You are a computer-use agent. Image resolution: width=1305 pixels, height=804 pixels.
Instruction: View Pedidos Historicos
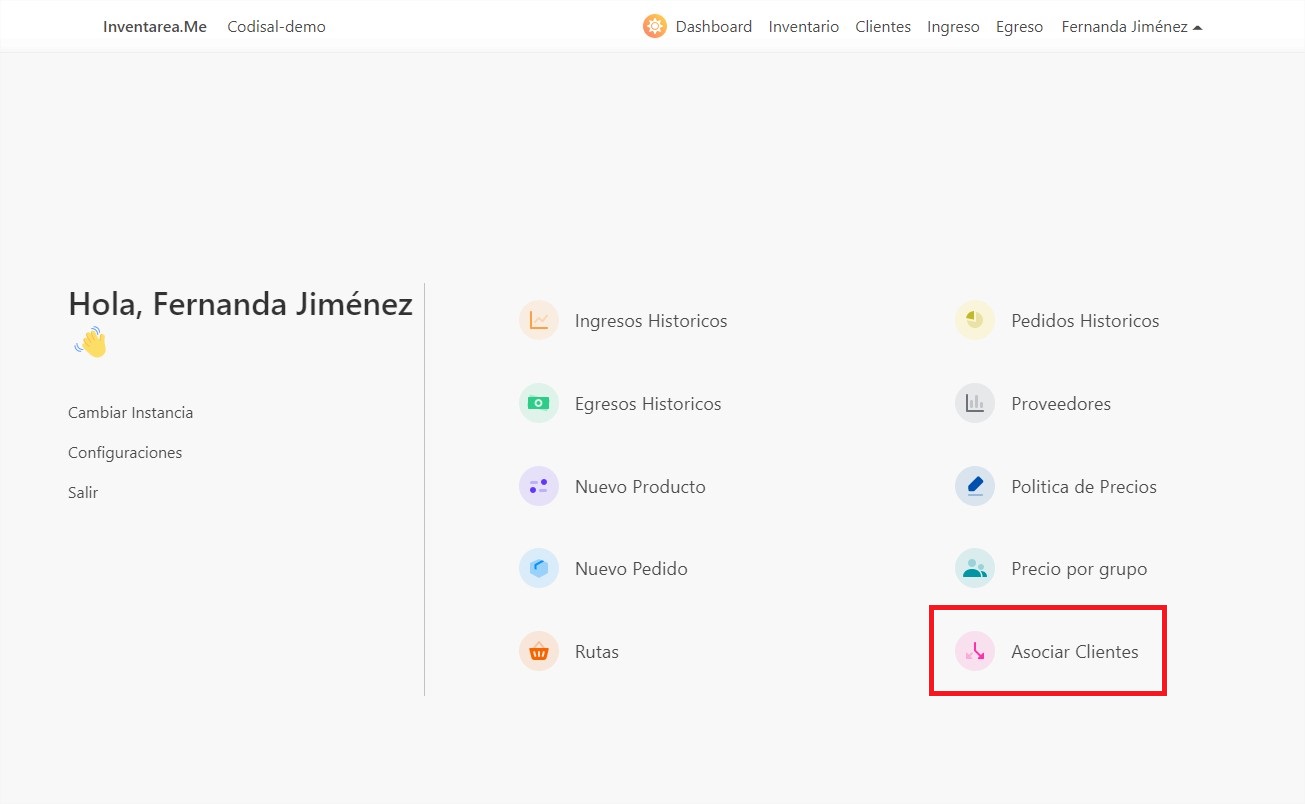(x=1085, y=320)
